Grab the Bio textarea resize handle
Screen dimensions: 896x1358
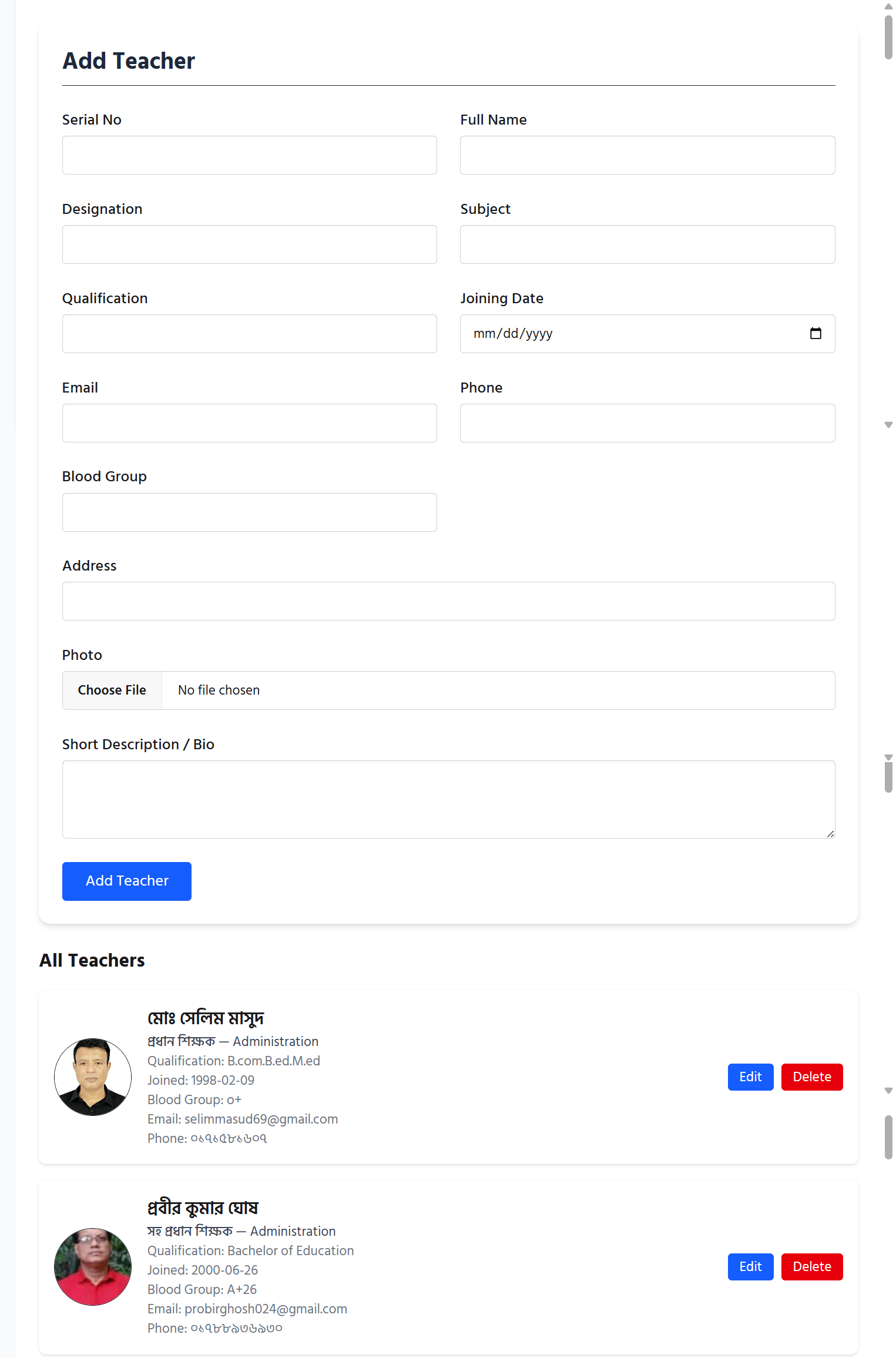pos(830,834)
